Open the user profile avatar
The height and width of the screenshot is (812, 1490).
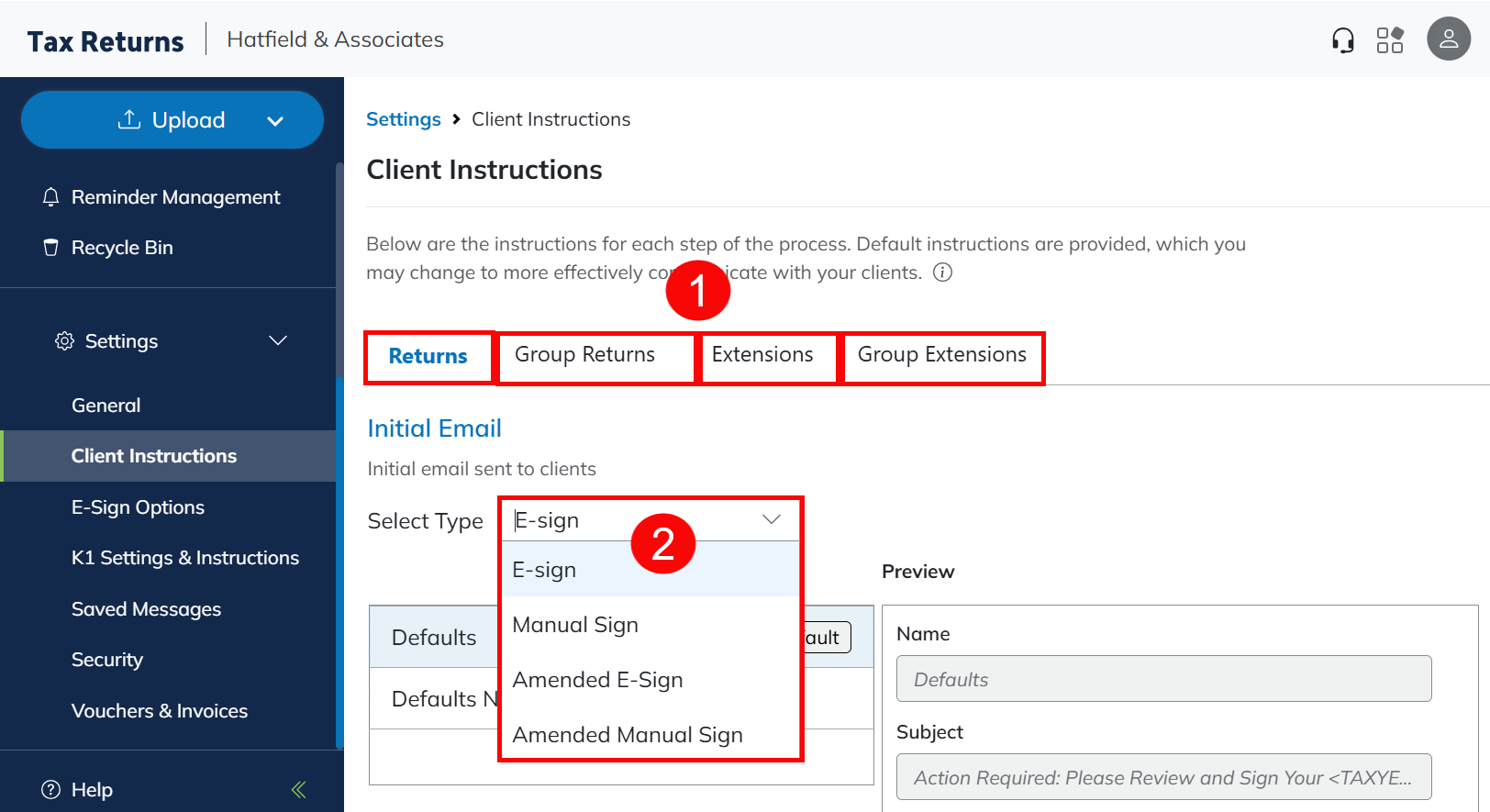click(1449, 39)
